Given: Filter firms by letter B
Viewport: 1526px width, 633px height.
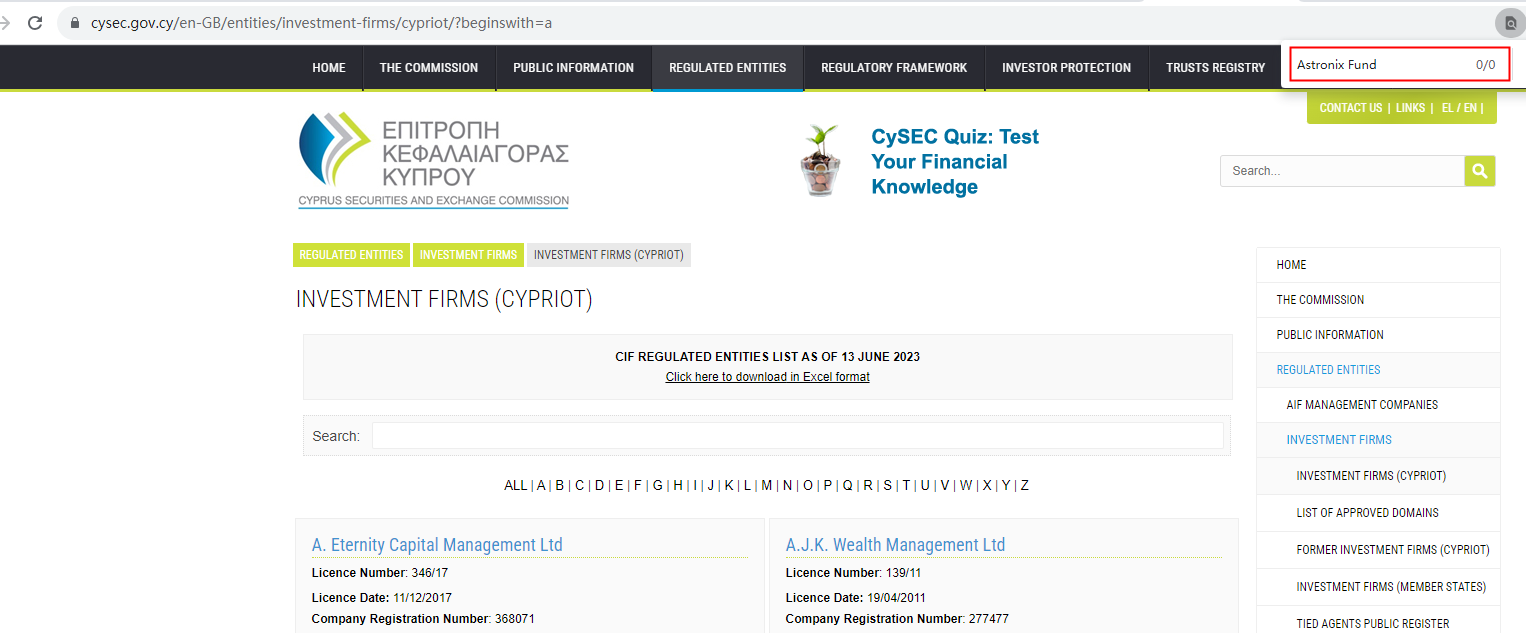Looking at the screenshot, I should click(x=560, y=485).
